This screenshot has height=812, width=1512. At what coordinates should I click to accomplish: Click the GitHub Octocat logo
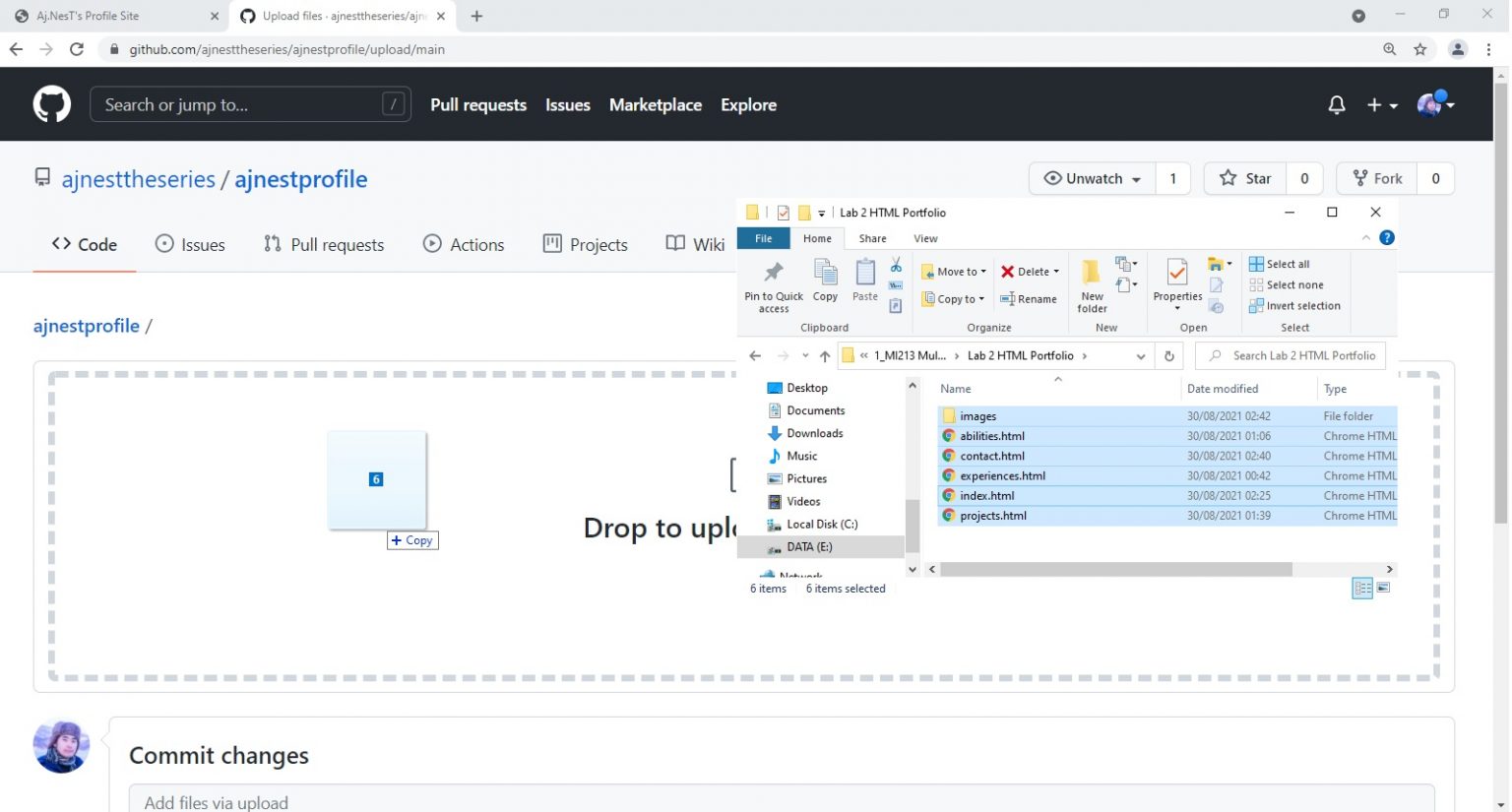[x=51, y=104]
